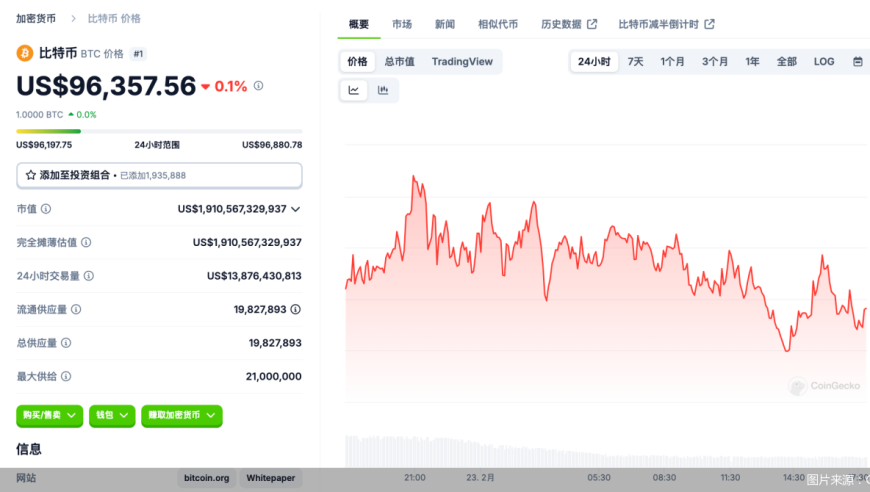The width and height of the screenshot is (870, 492).
Task: Open the bitcoin.org website link
Action: point(206,478)
